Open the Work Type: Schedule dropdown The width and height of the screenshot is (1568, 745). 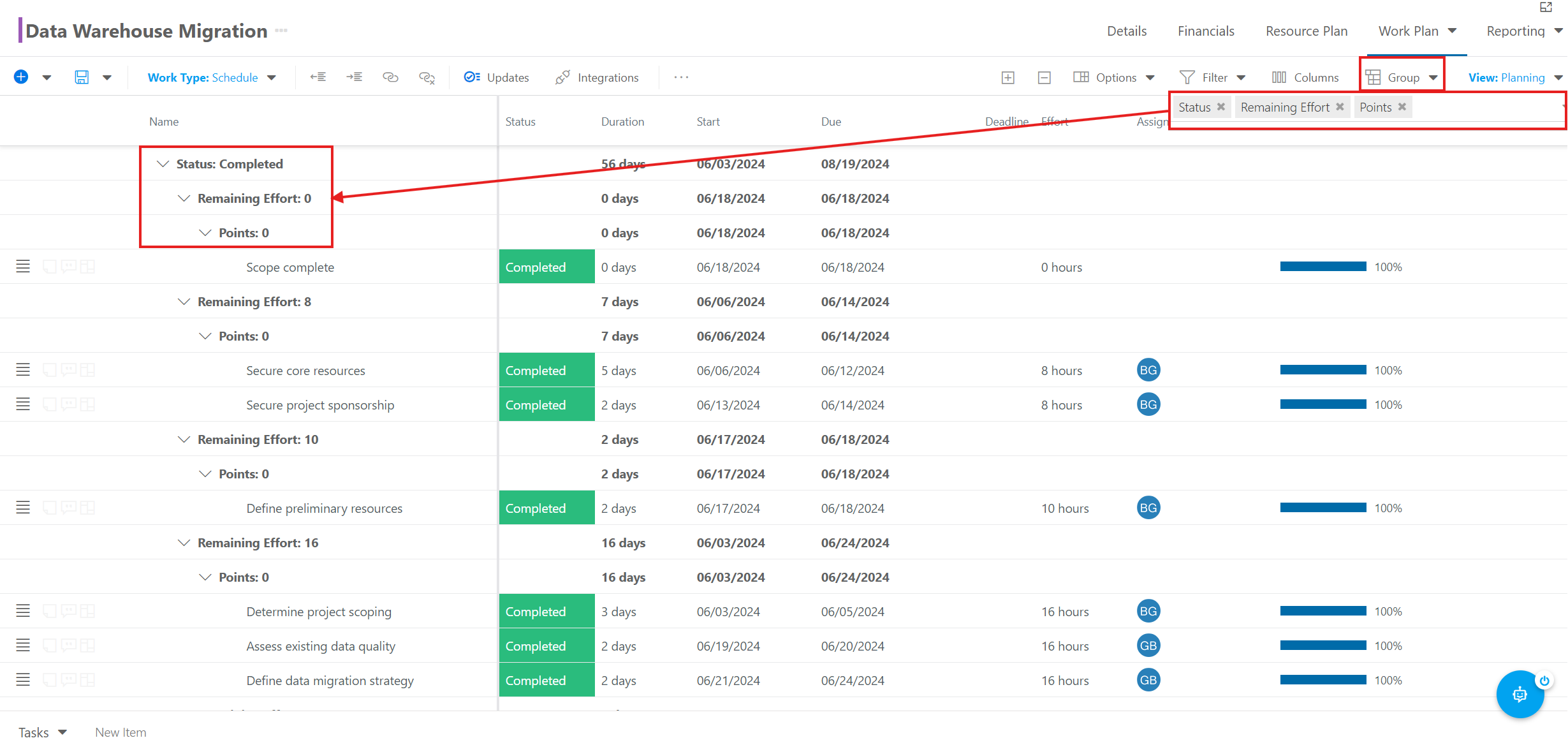[x=212, y=77]
